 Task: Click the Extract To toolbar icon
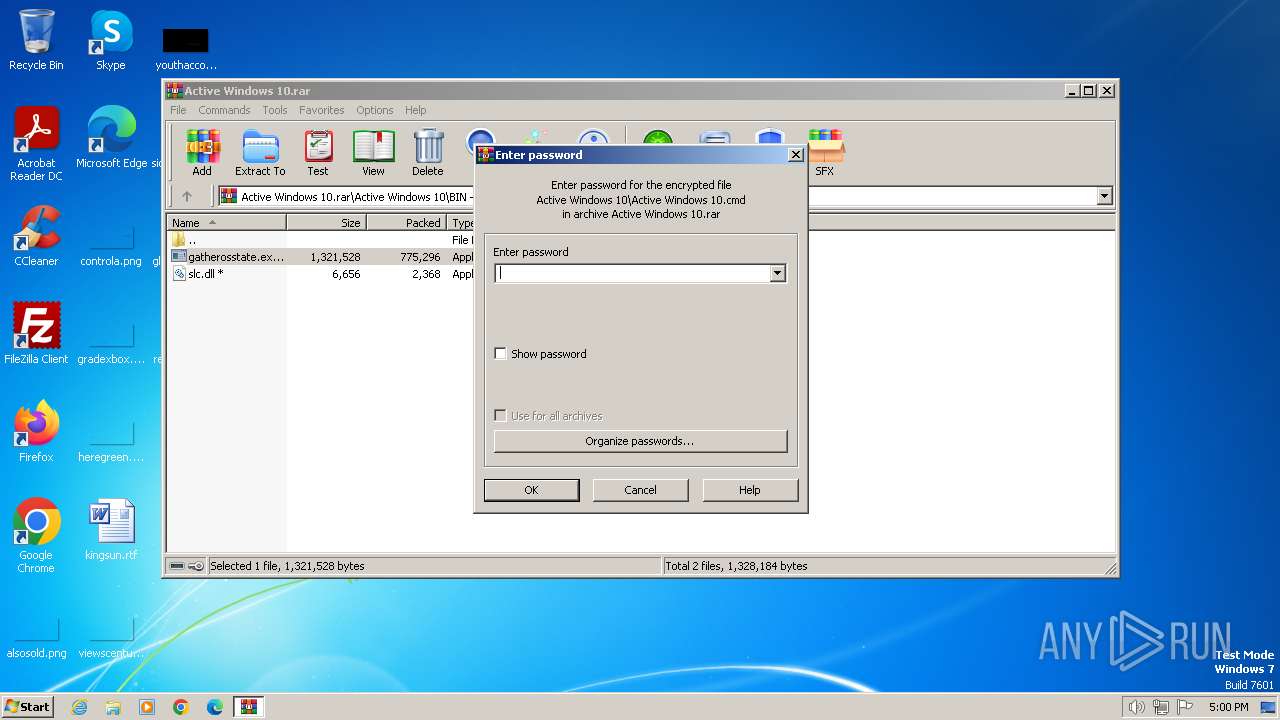[260, 146]
